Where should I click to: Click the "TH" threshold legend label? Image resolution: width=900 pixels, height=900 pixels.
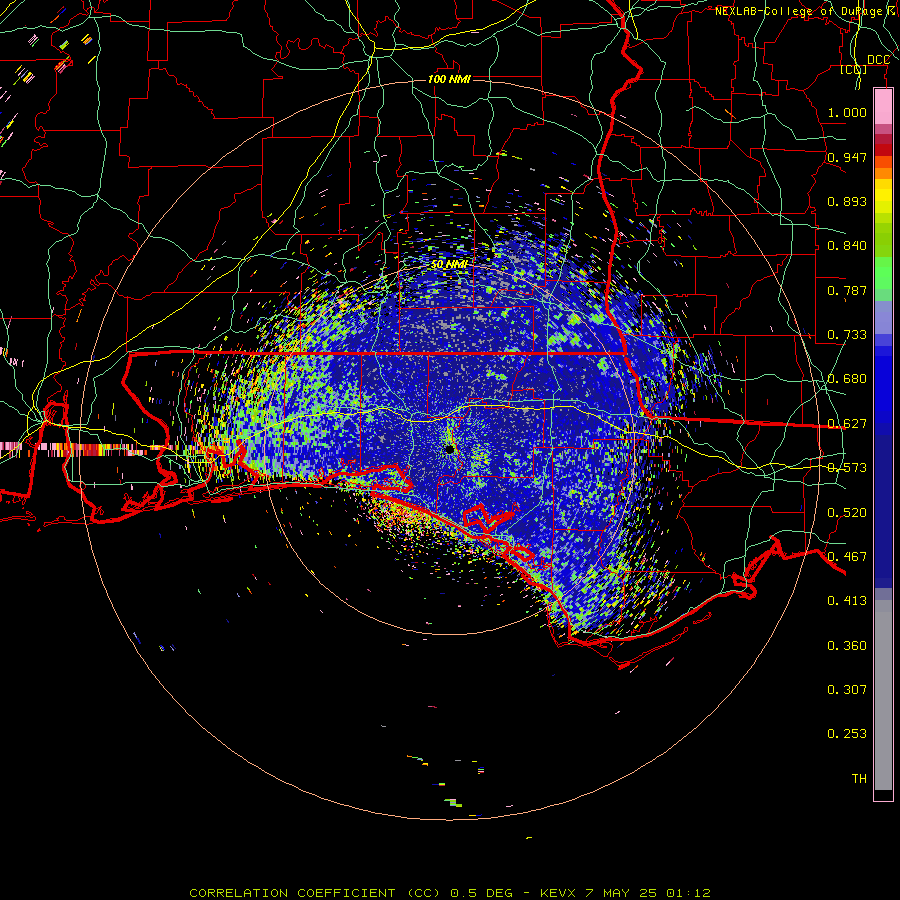click(x=859, y=779)
